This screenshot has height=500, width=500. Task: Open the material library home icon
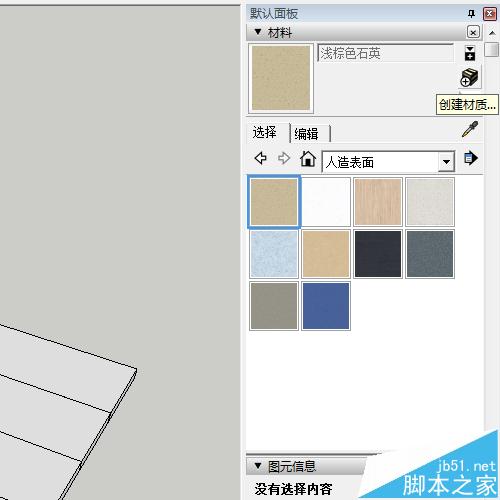coord(308,158)
